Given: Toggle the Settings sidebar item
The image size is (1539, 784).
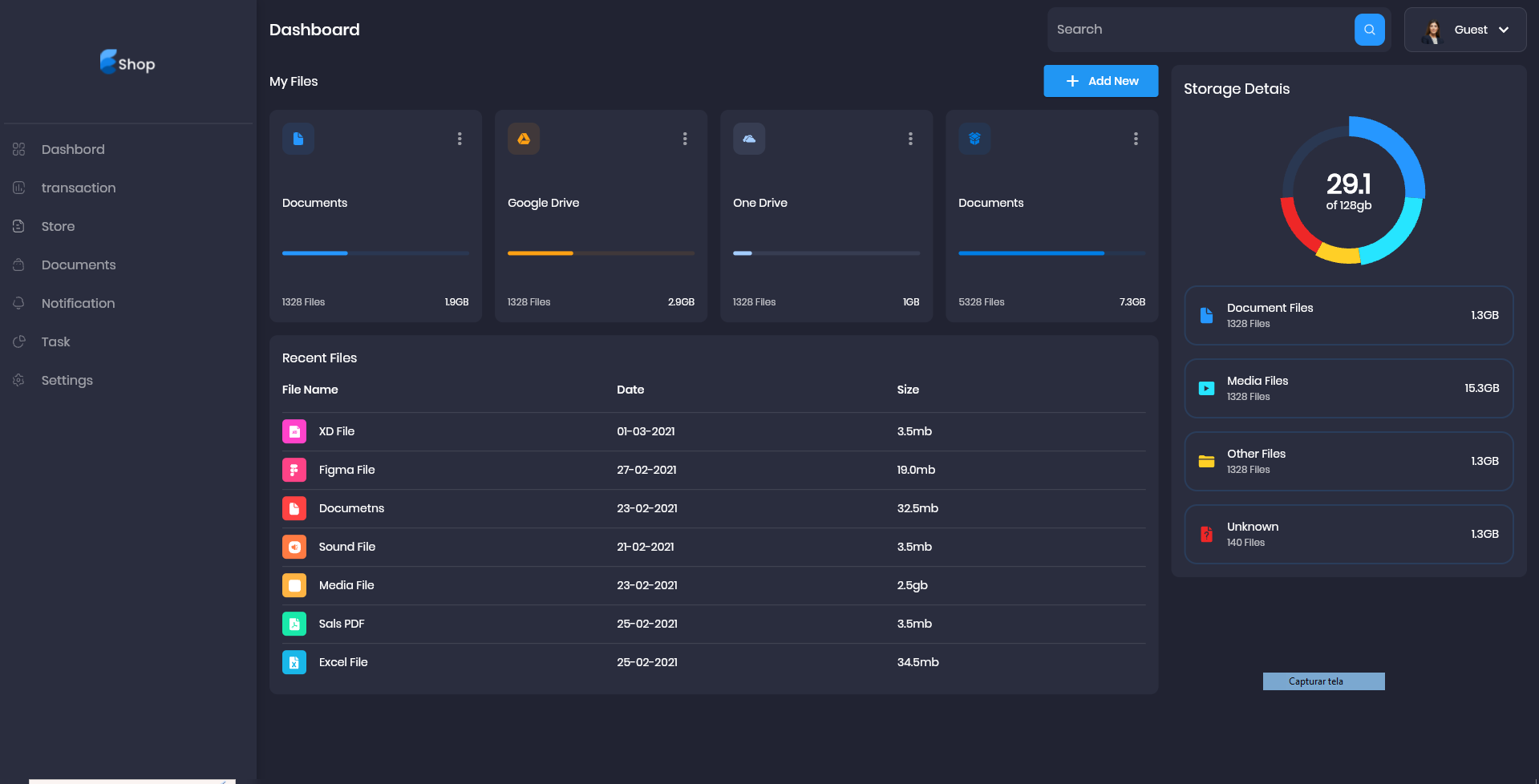Looking at the screenshot, I should [x=67, y=380].
